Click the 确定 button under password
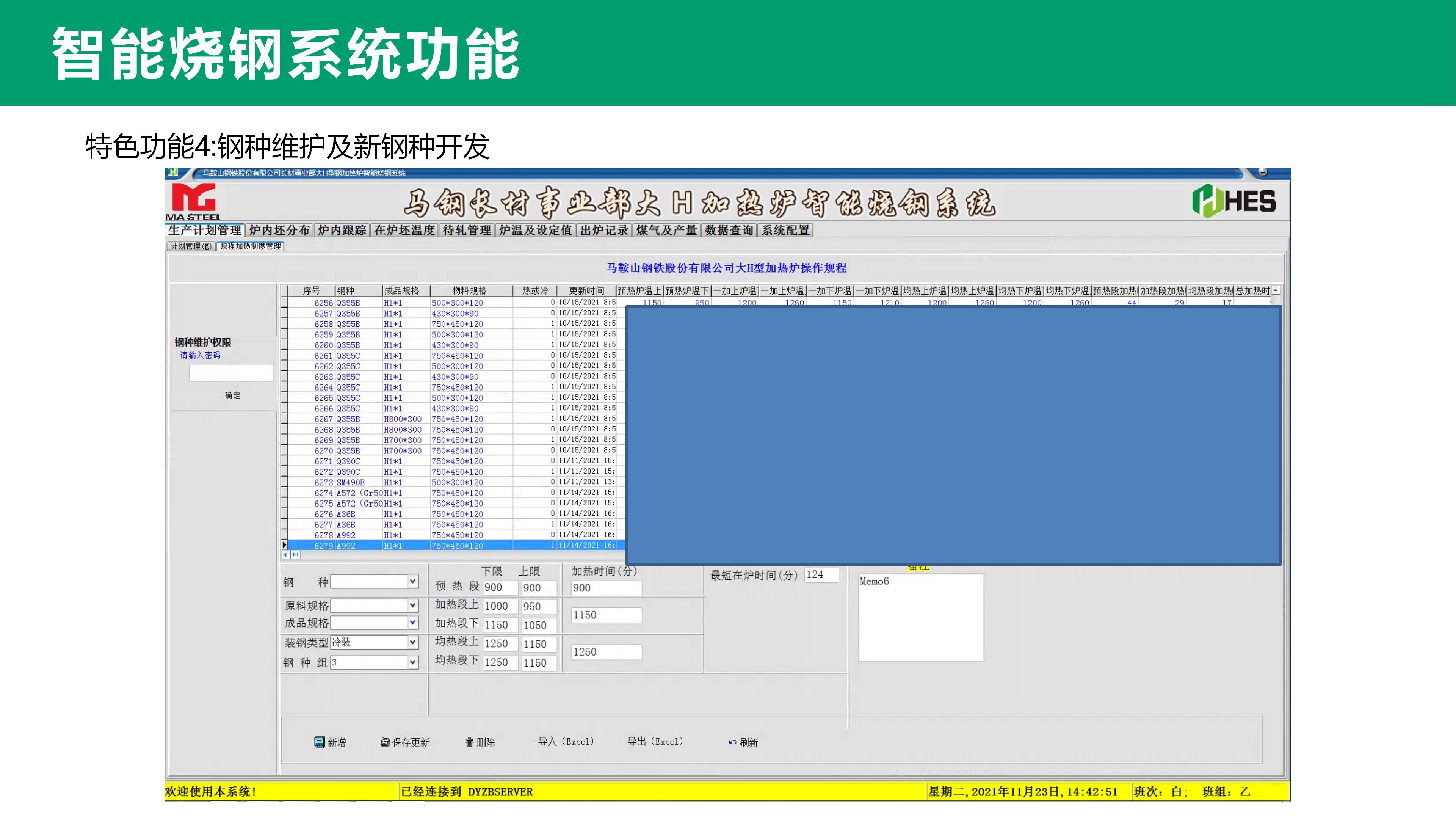Image resolution: width=1456 pixels, height=819 pixels. coord(232,395)
